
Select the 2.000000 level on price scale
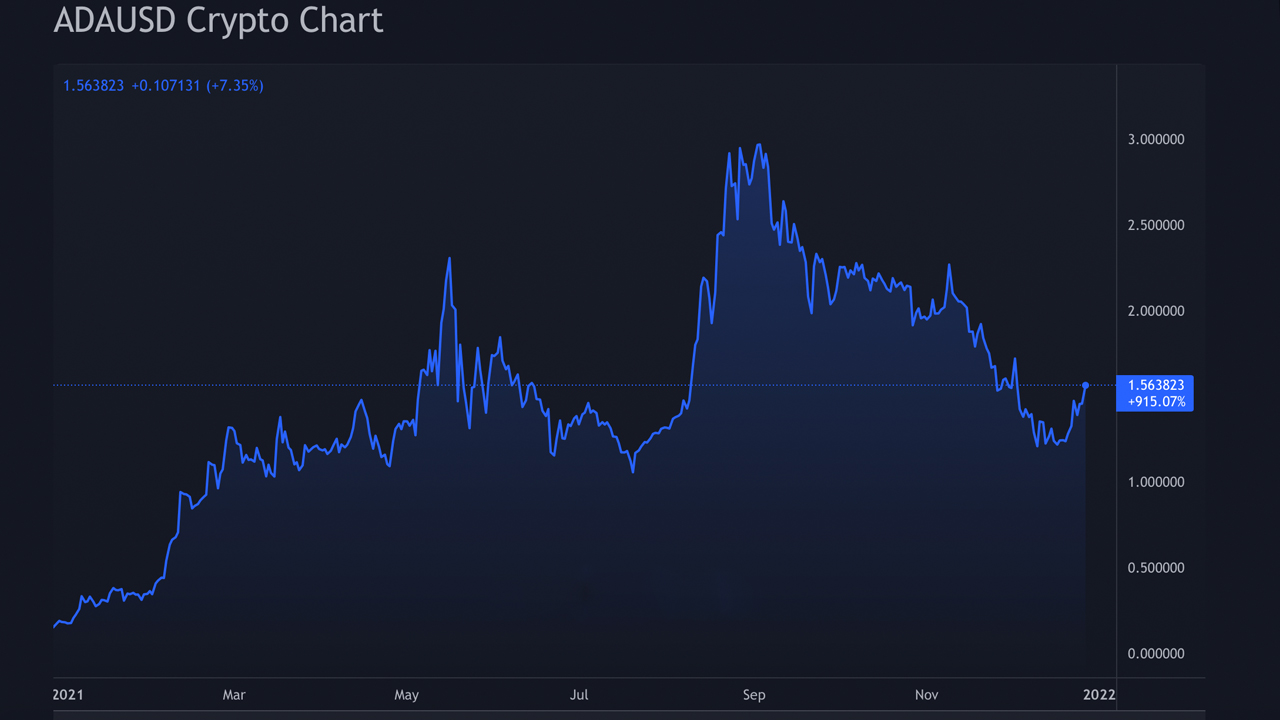[1155, 310]
